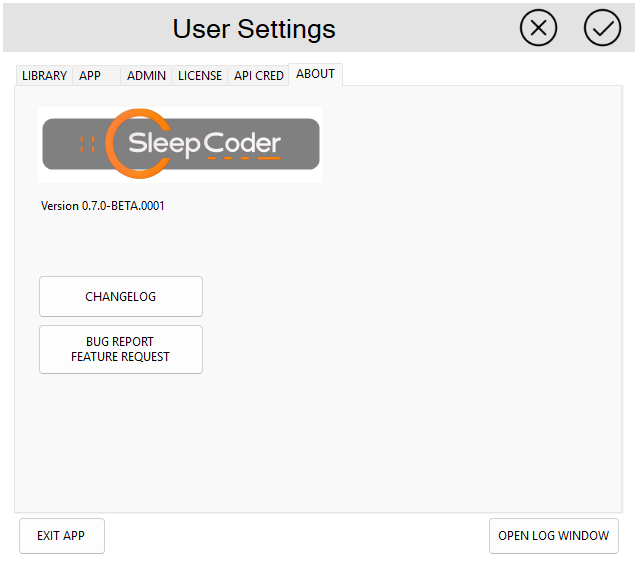
Task: Go to the LICENSE tab
Action: tap(200, 75)
